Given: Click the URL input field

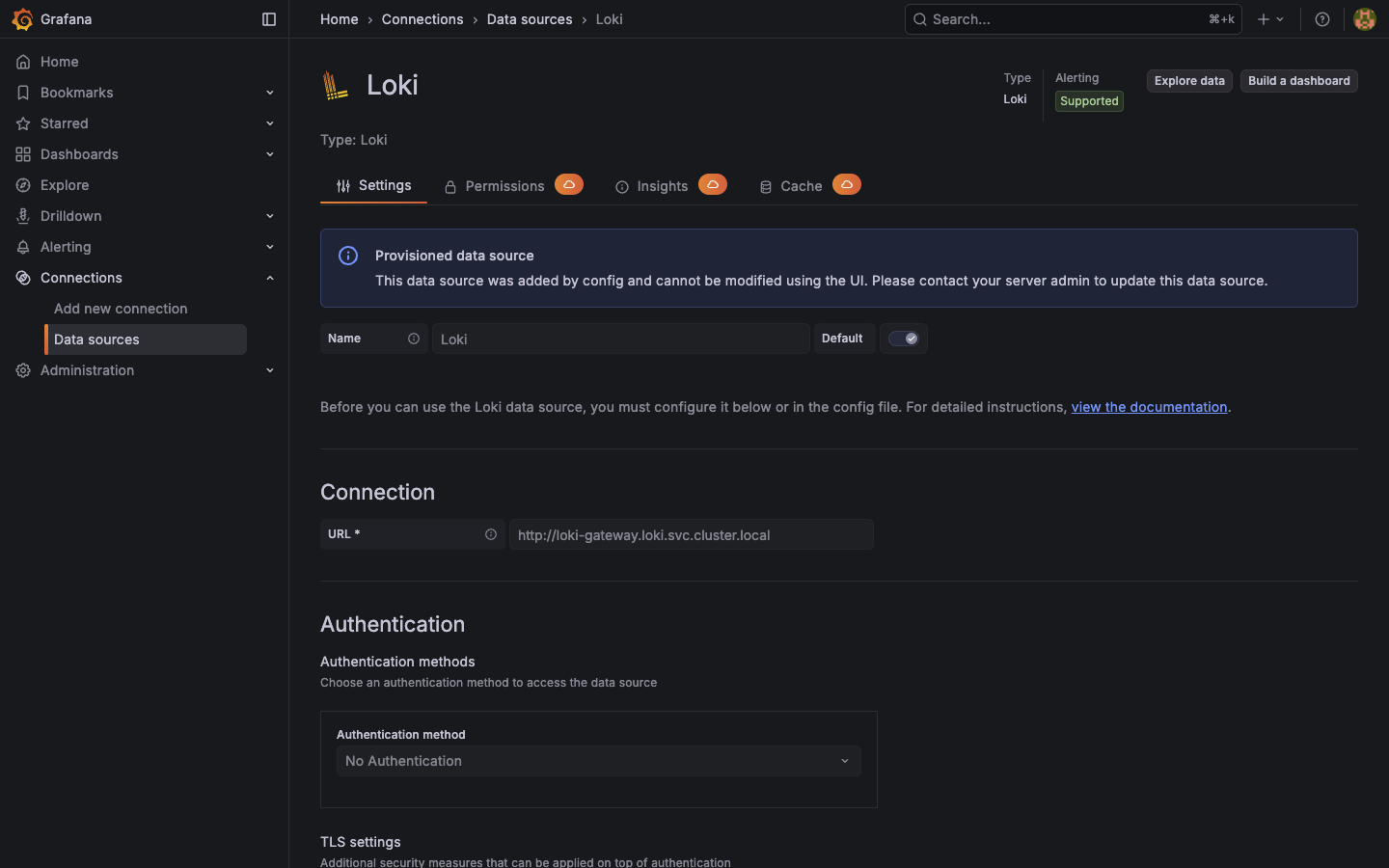Looking at the screenshot, I should pyautogui.click(x=692, y=534).
